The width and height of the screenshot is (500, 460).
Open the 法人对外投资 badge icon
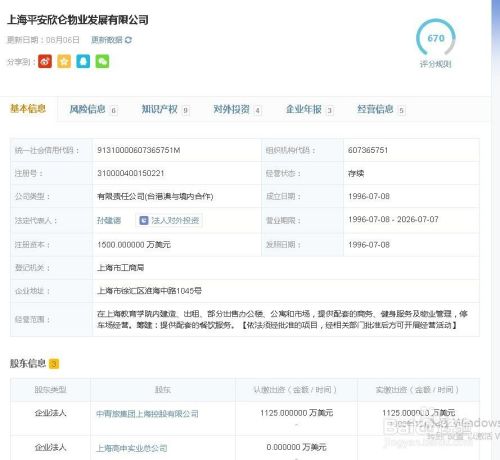[x=144, y=220]
